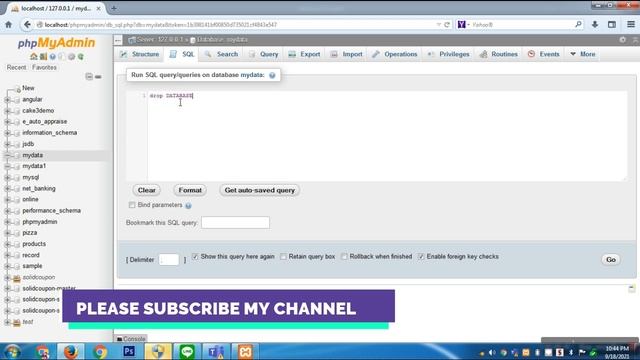Go back using the browser back arrow
Viewport: 640px width, 360px height.
[x=27, y=24]
